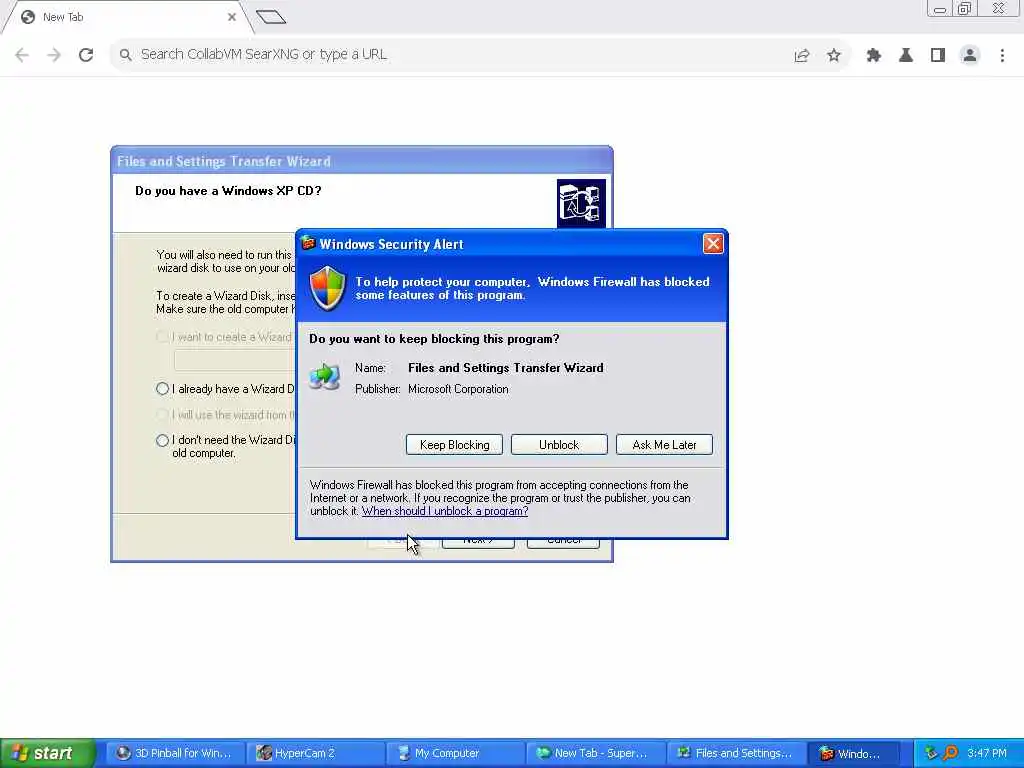Screen dimensions: 1024x768
Task: Switch to Files and Settings taskbar item
Action: 735,753
